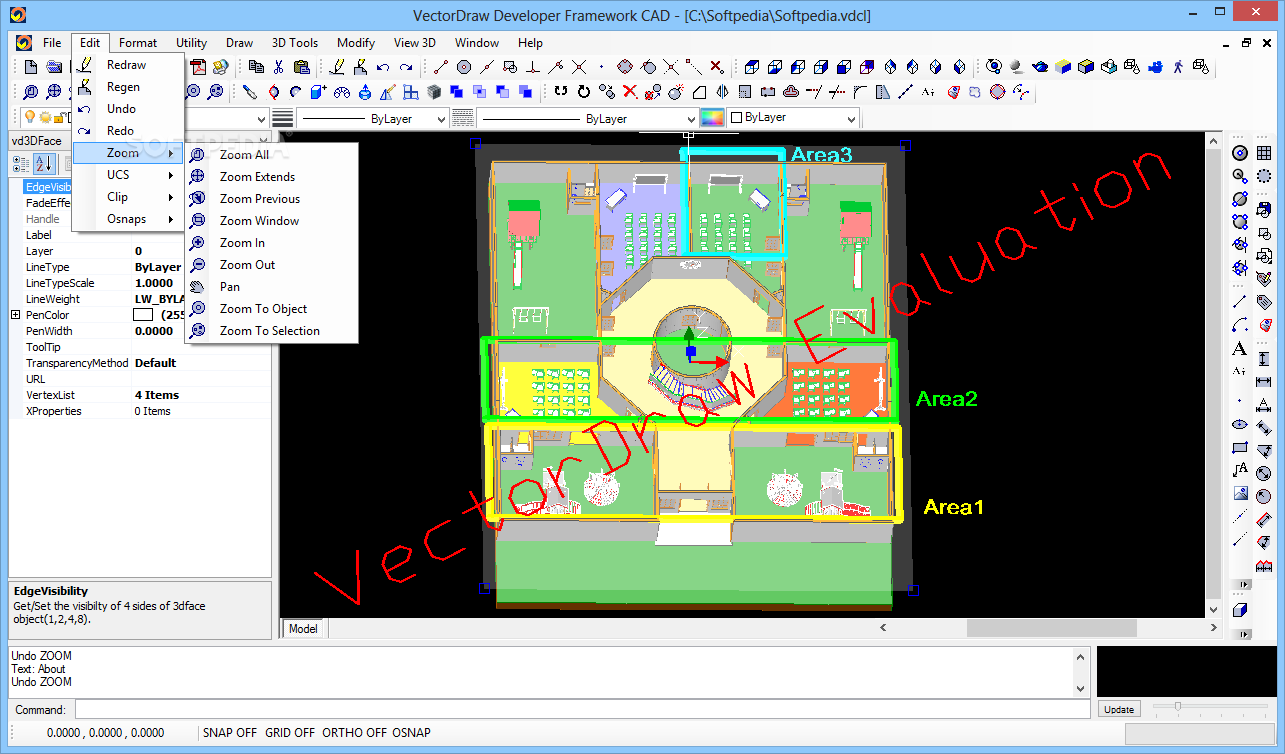Click command history scroll down arrow
This screenshot has height=754, width=1285.
[1080, 688]
